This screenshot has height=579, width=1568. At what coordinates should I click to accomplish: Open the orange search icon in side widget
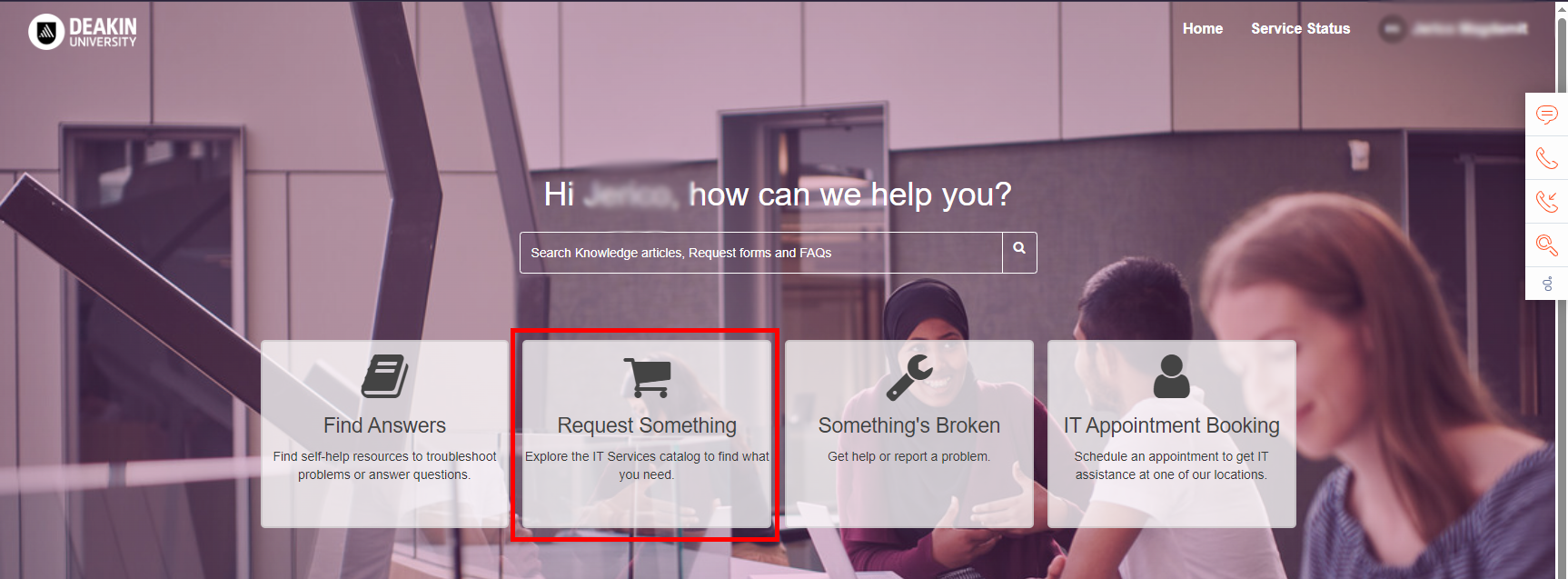[1546, 245]
